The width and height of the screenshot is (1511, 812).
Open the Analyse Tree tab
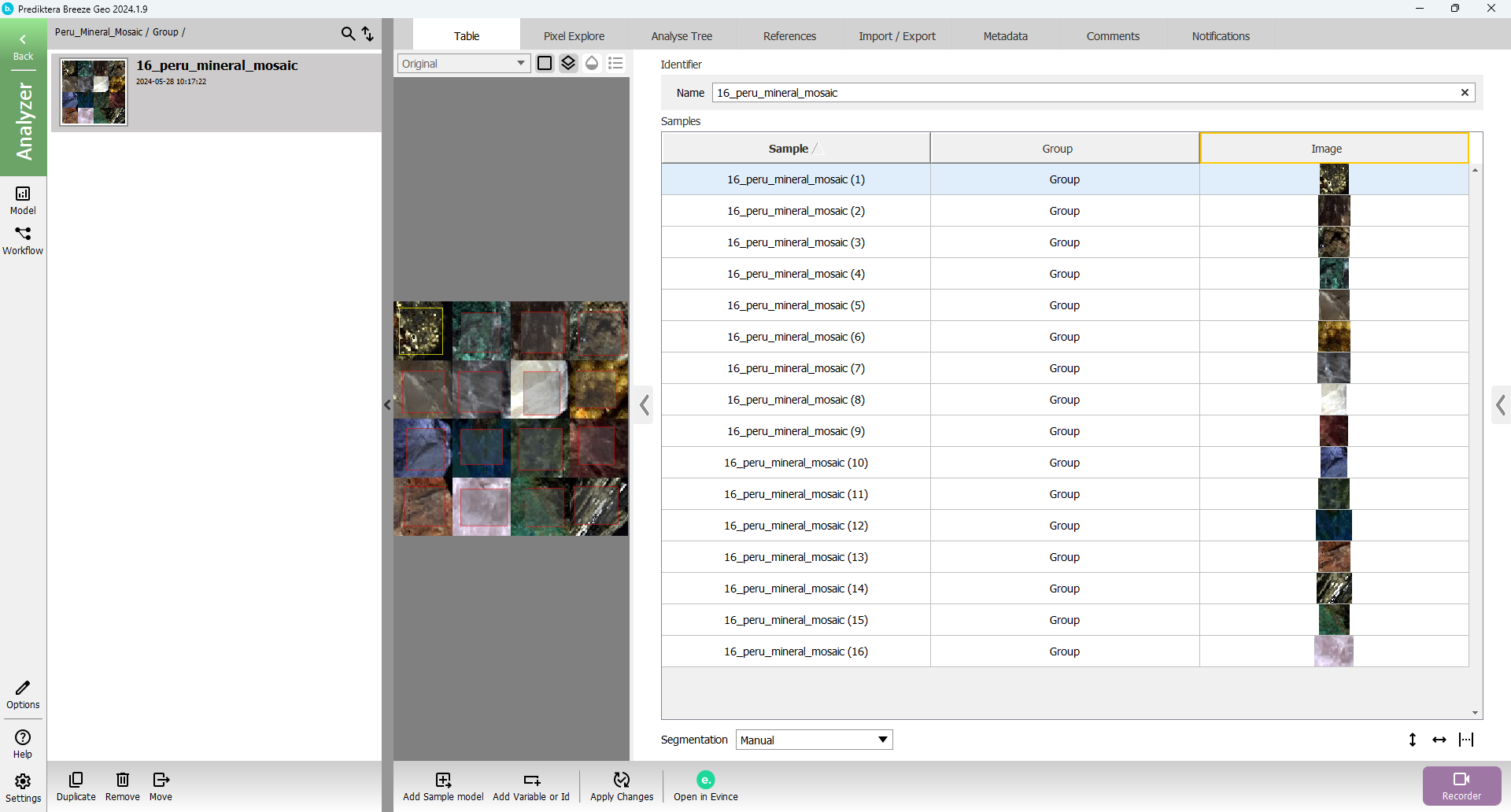(x=682, y=36)
